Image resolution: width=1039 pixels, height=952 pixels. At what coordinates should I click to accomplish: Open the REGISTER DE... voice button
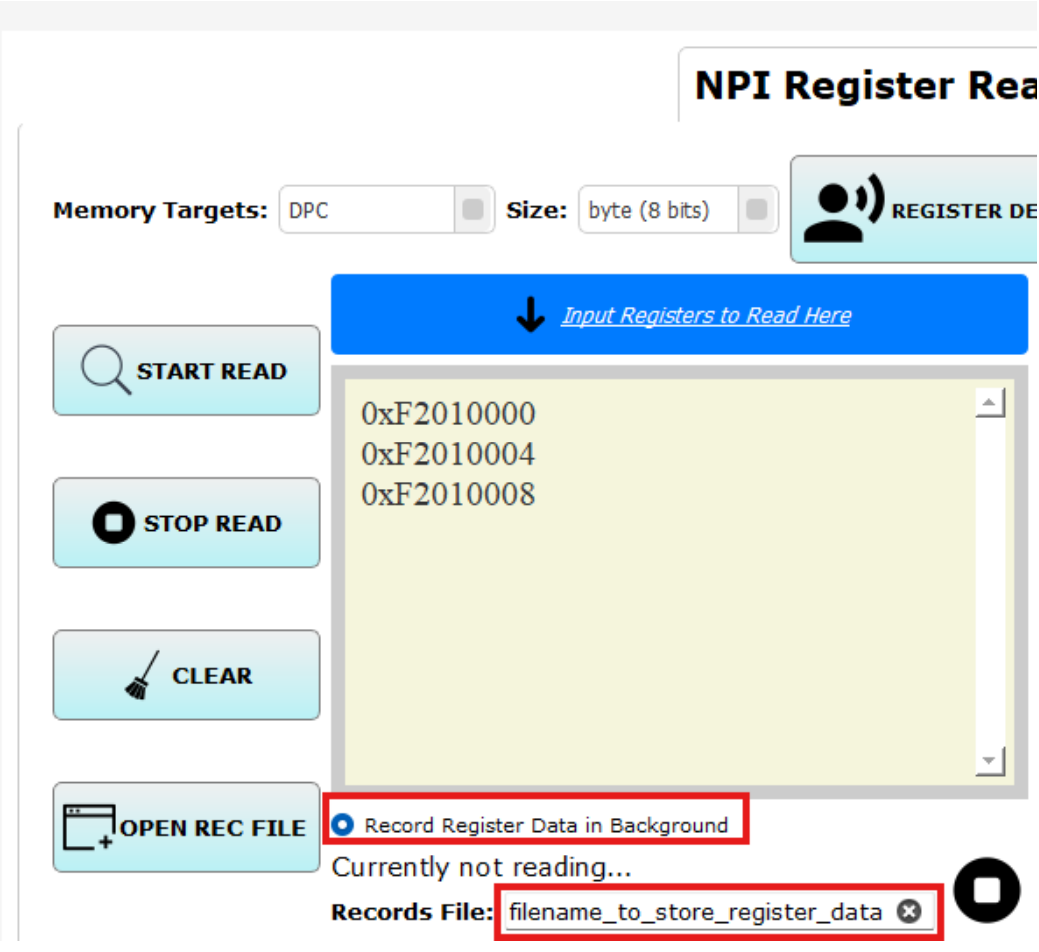tap(914, 209)
